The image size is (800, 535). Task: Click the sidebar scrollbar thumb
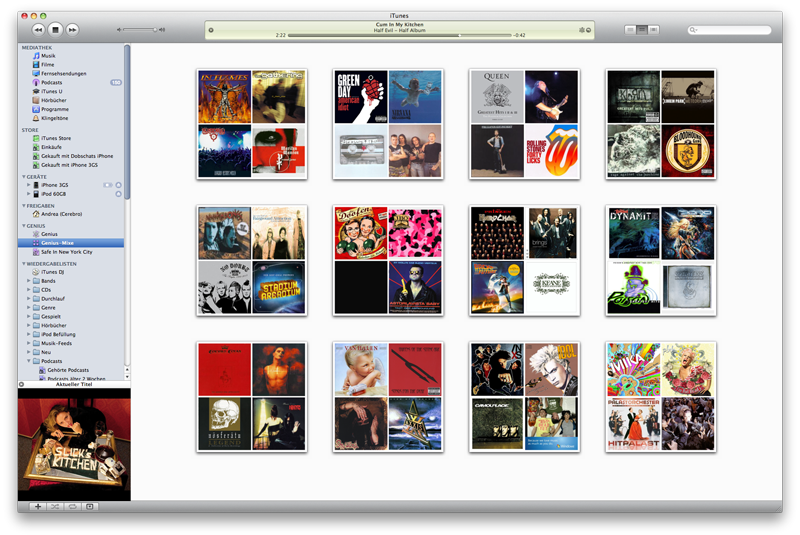[x=127, y=121]
